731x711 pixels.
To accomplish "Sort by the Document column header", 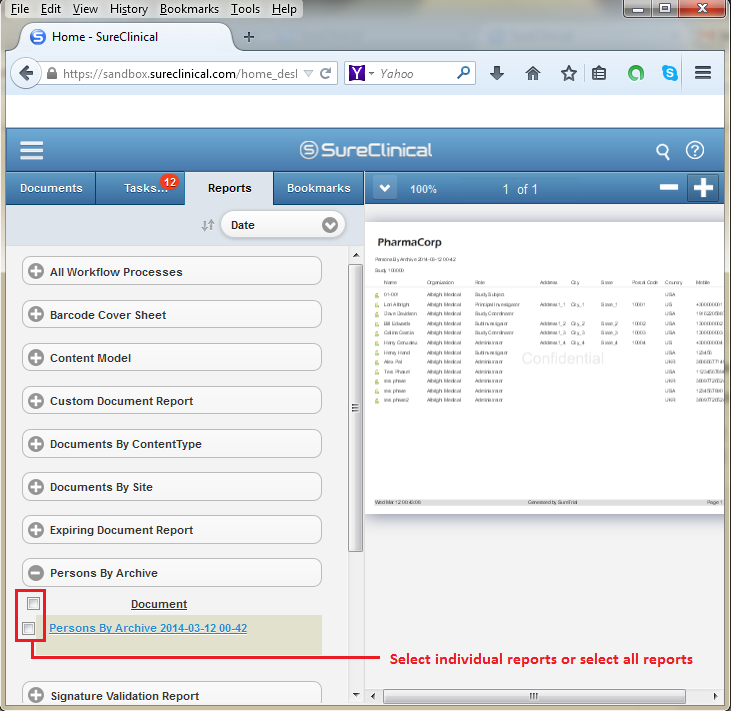I will (x=159, y=604).
